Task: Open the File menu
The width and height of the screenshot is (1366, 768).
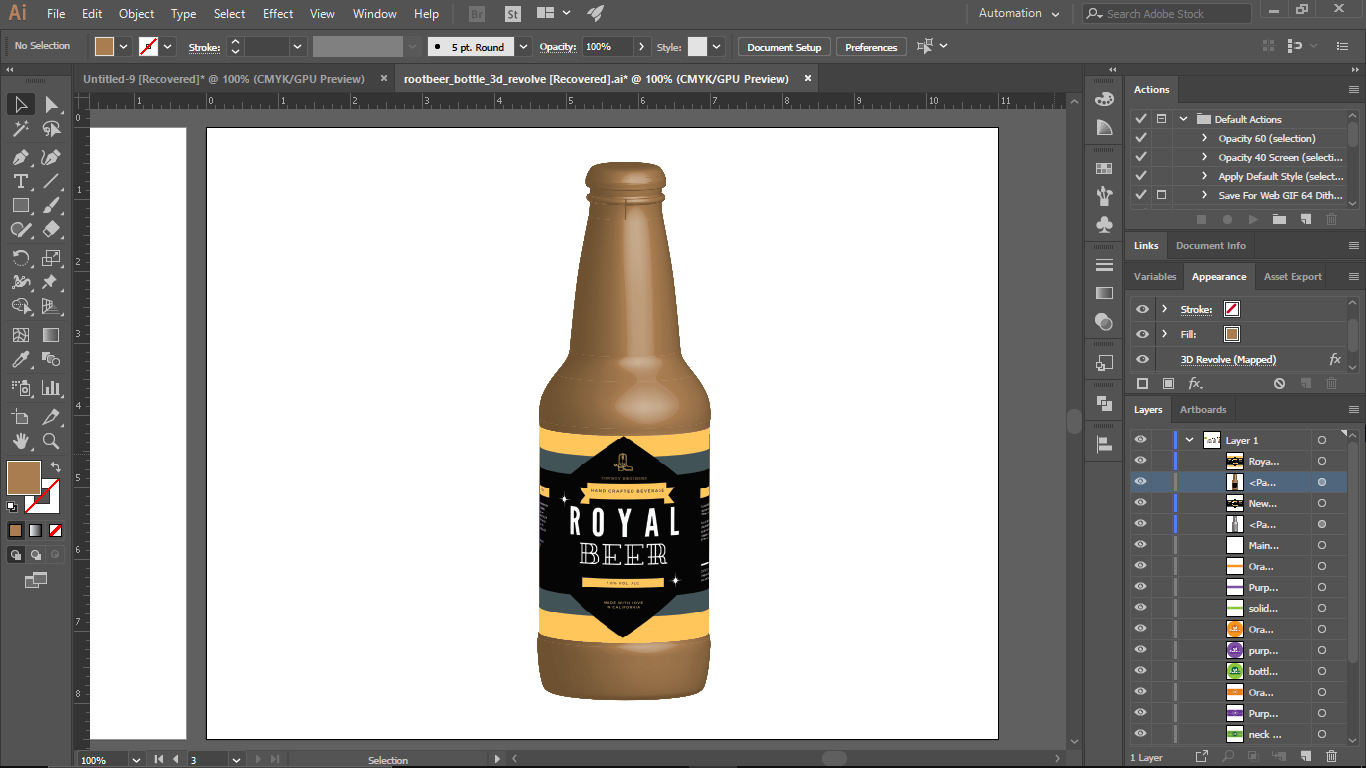Action: coord(56,14)
